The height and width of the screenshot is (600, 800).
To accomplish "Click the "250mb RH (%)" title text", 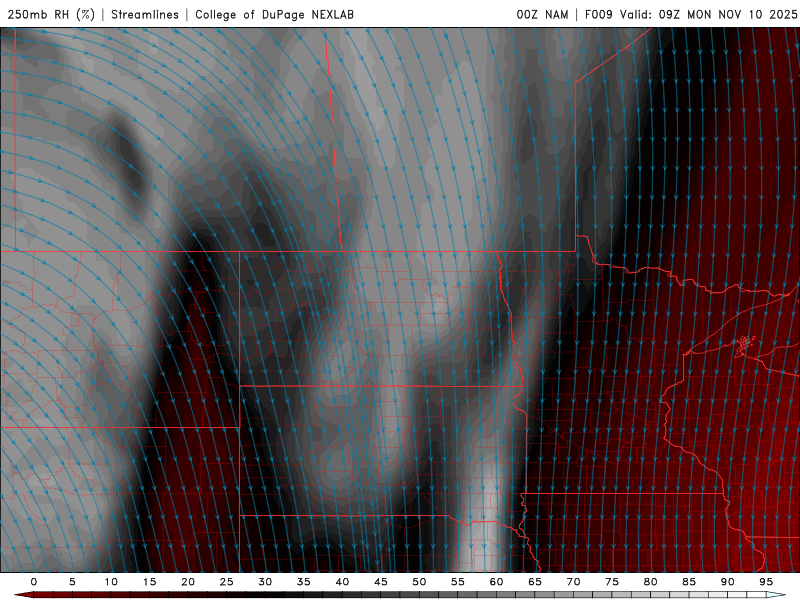I will [52, 14].
